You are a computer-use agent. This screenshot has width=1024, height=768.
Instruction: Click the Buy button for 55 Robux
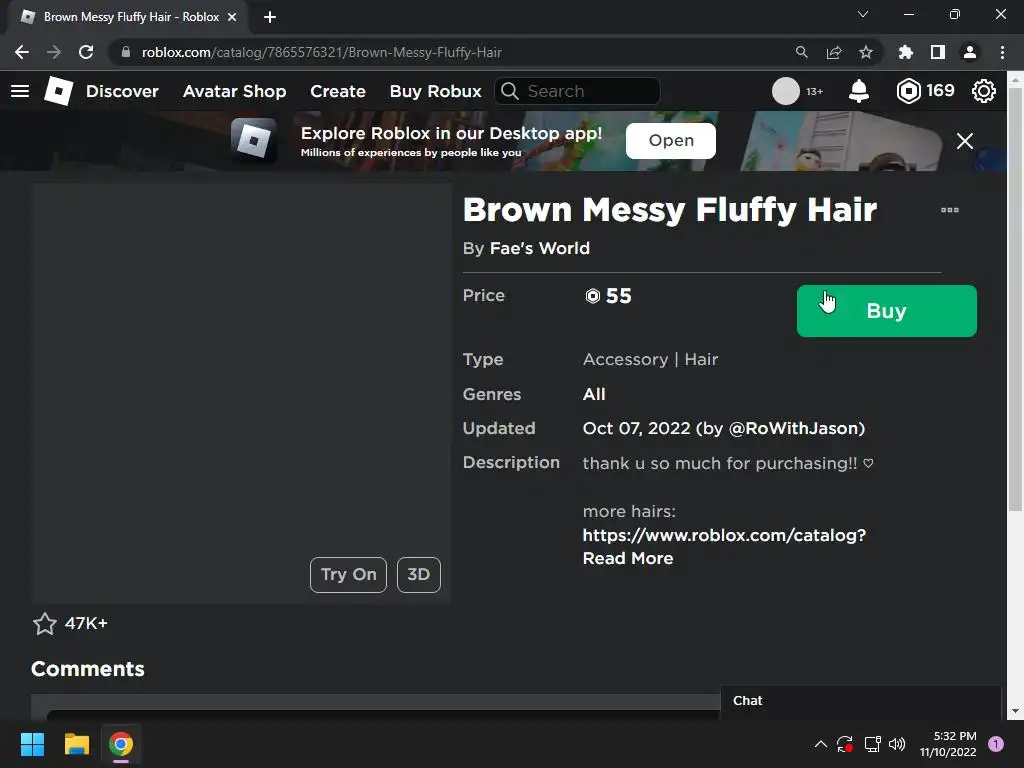click(886, 311)
